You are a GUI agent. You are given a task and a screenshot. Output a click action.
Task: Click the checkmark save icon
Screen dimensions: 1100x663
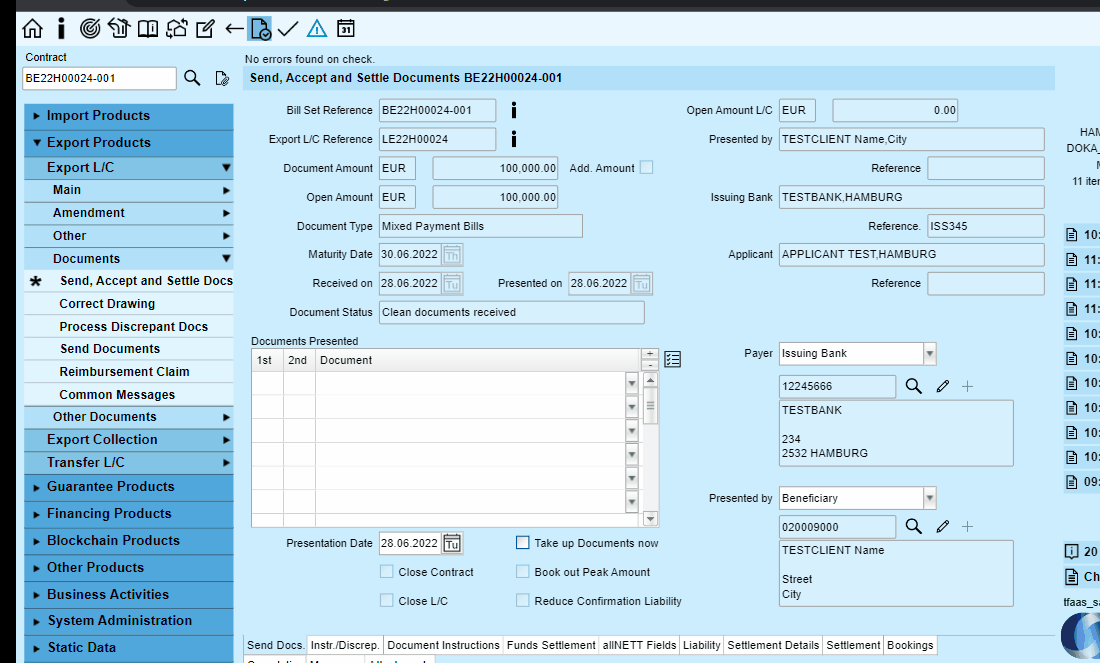(x=288, y=29)
